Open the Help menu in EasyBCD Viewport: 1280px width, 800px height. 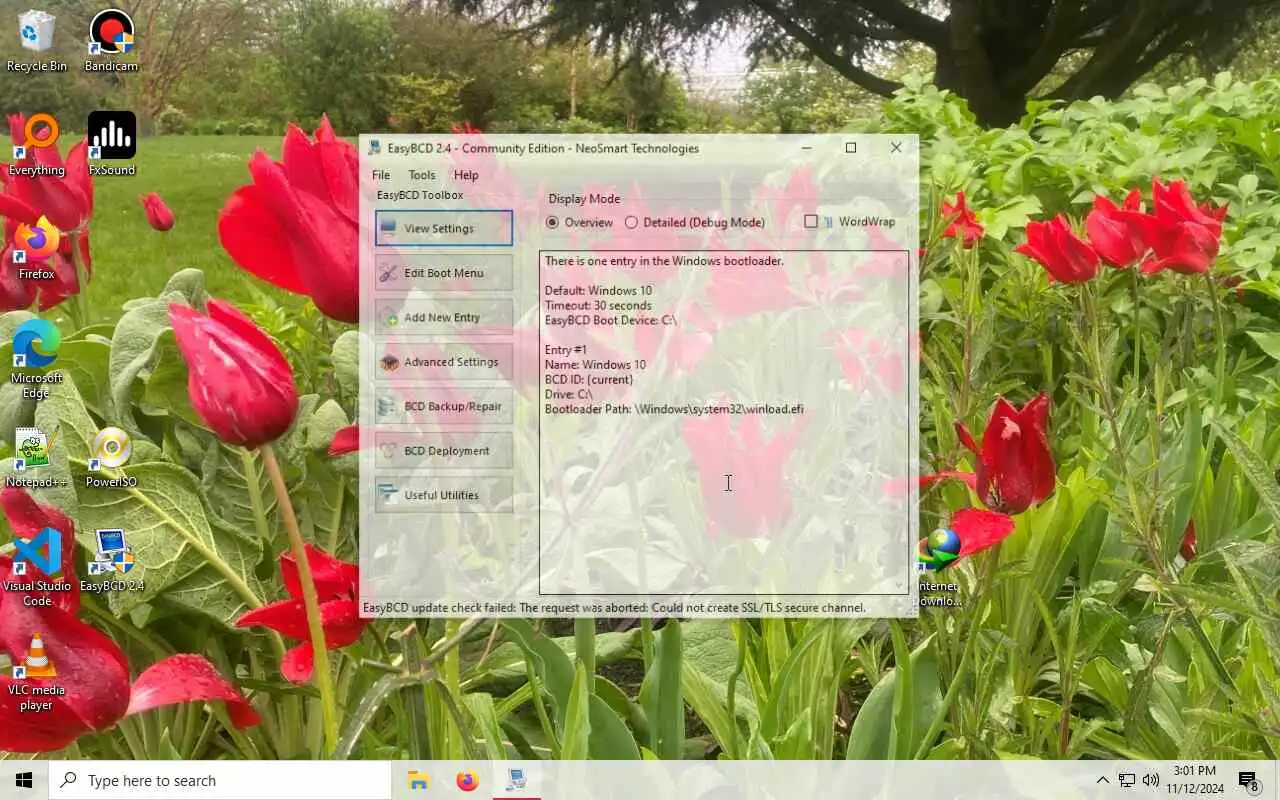466,175
